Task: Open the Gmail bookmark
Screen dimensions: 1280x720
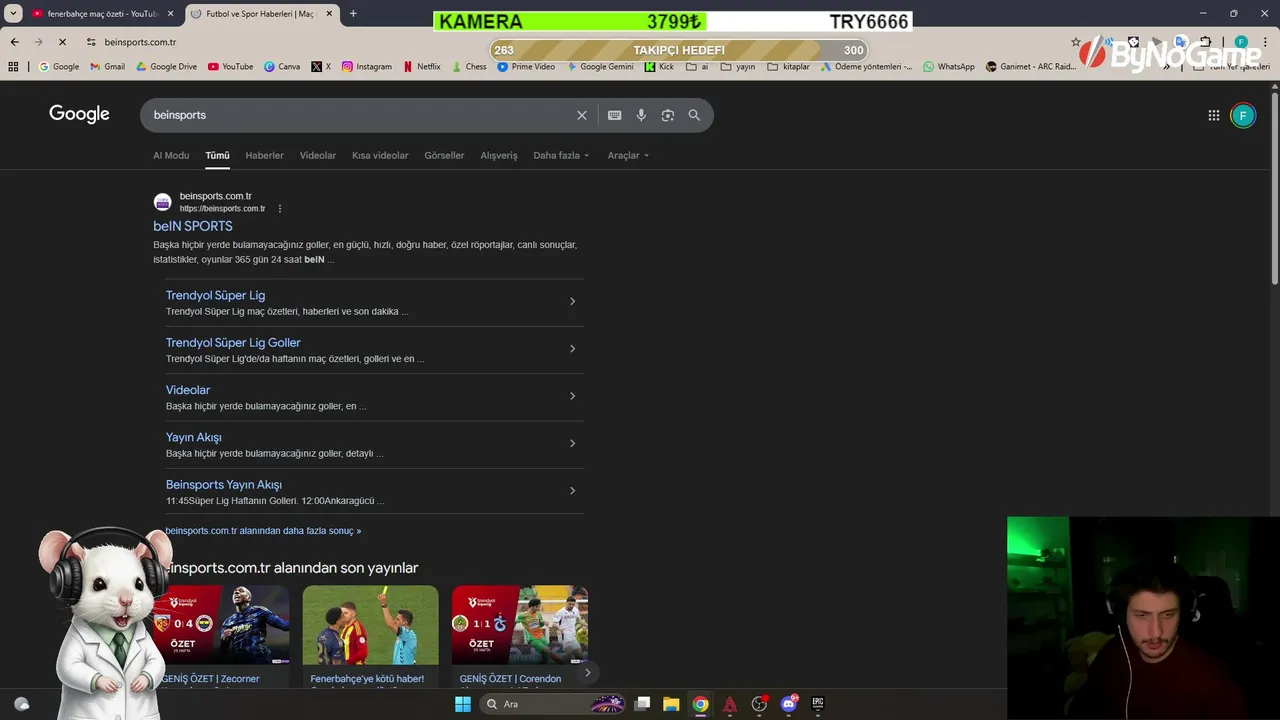Action: point(107,67)
